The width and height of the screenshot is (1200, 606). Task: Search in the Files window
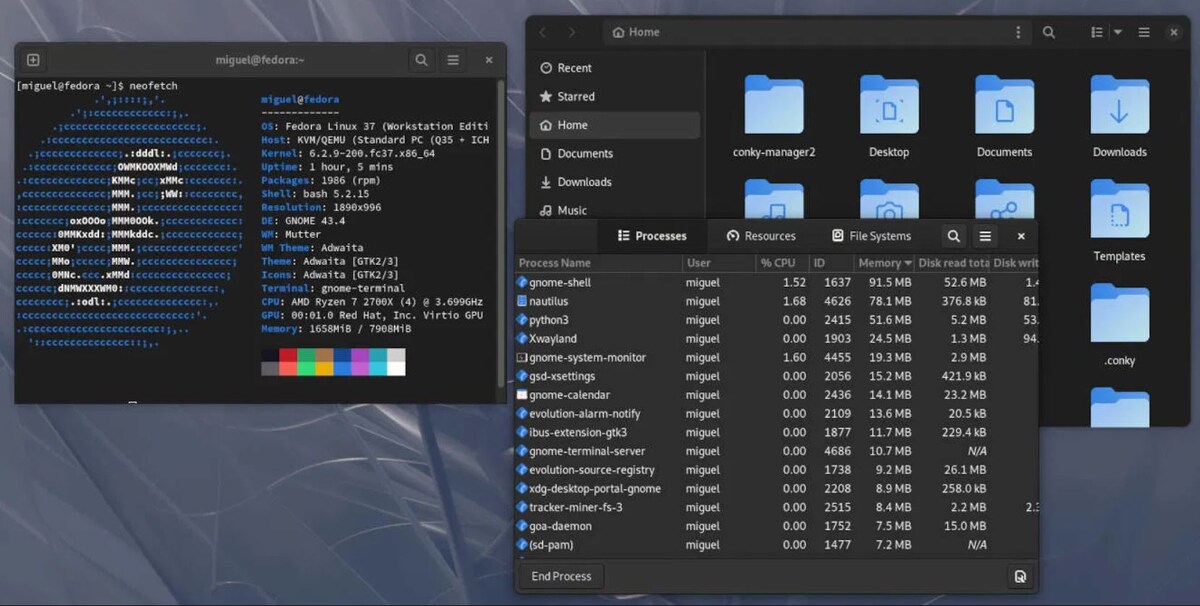coord(1049,32)
